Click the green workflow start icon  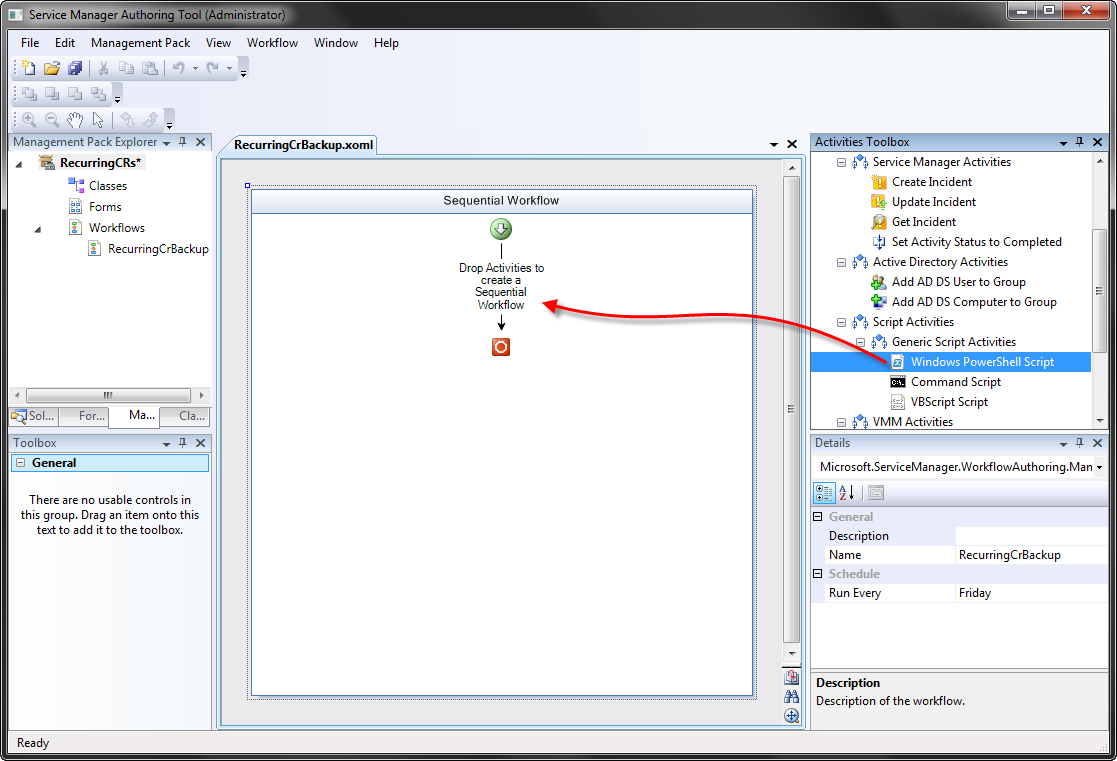(501, 229)
